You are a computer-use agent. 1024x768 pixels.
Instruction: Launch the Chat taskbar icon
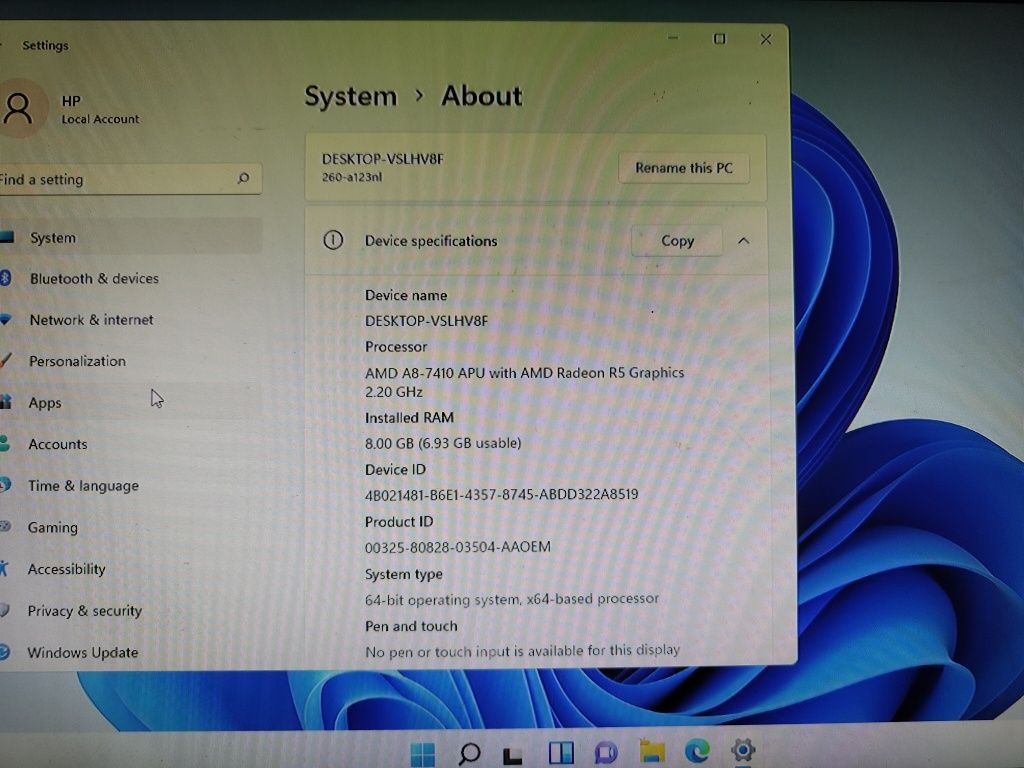[606, 752]
